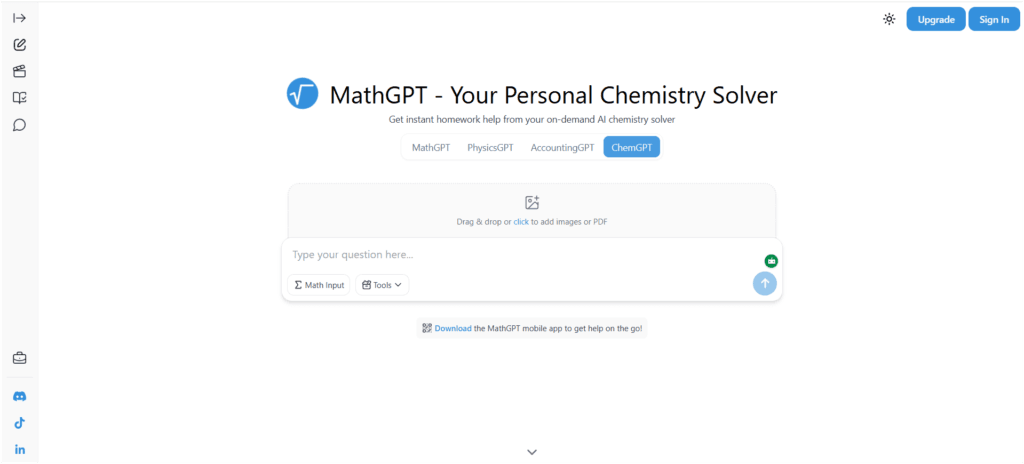Switch to the PhysicsGPT tab
Image resolution: width=1024 pixels, height=464 pixels.
tap(490, 147)
